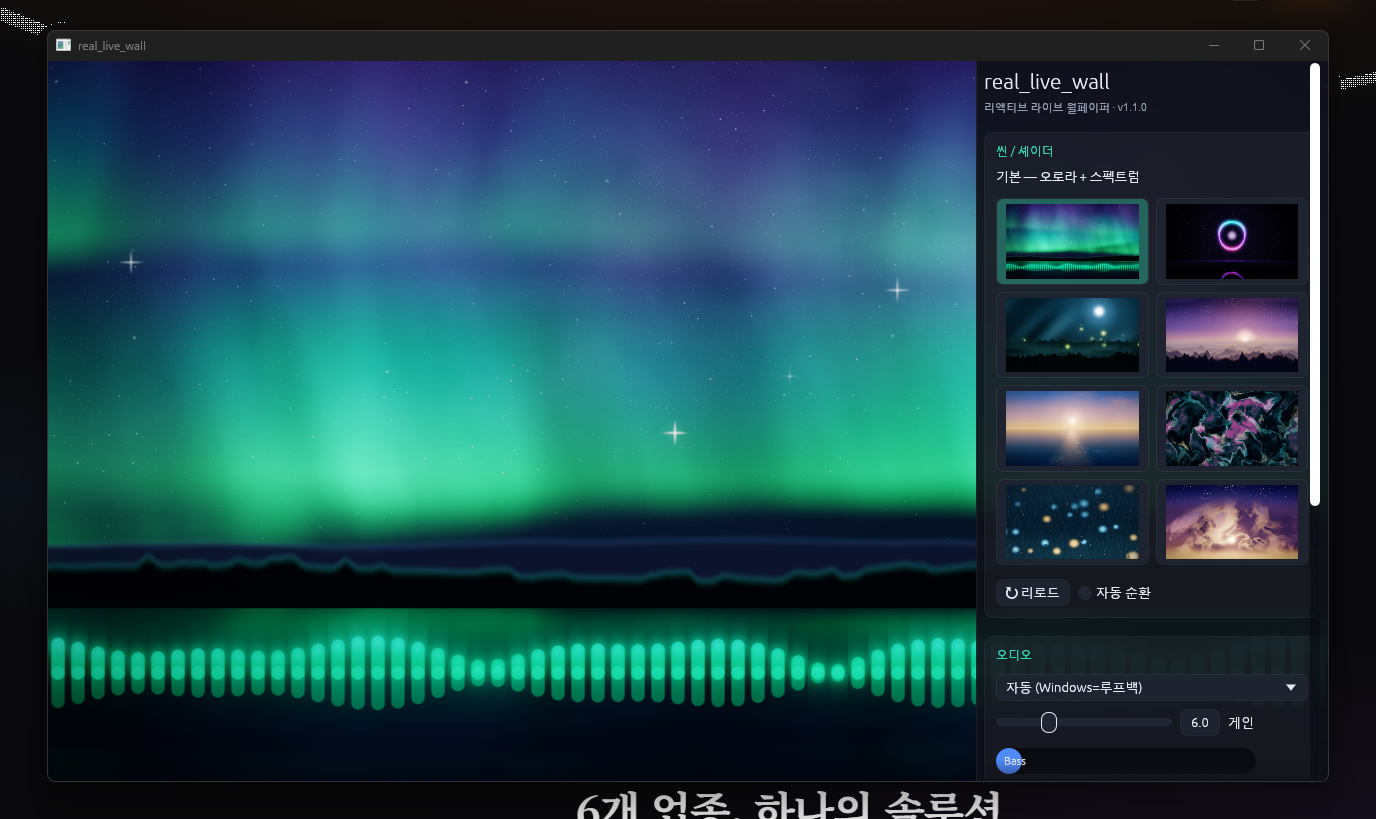Select the neon glowing ring scene thumbnail
Image resolution: width=1376 pixels, height=819 pixels.
pyautogui.click(x=1232, y=241)
